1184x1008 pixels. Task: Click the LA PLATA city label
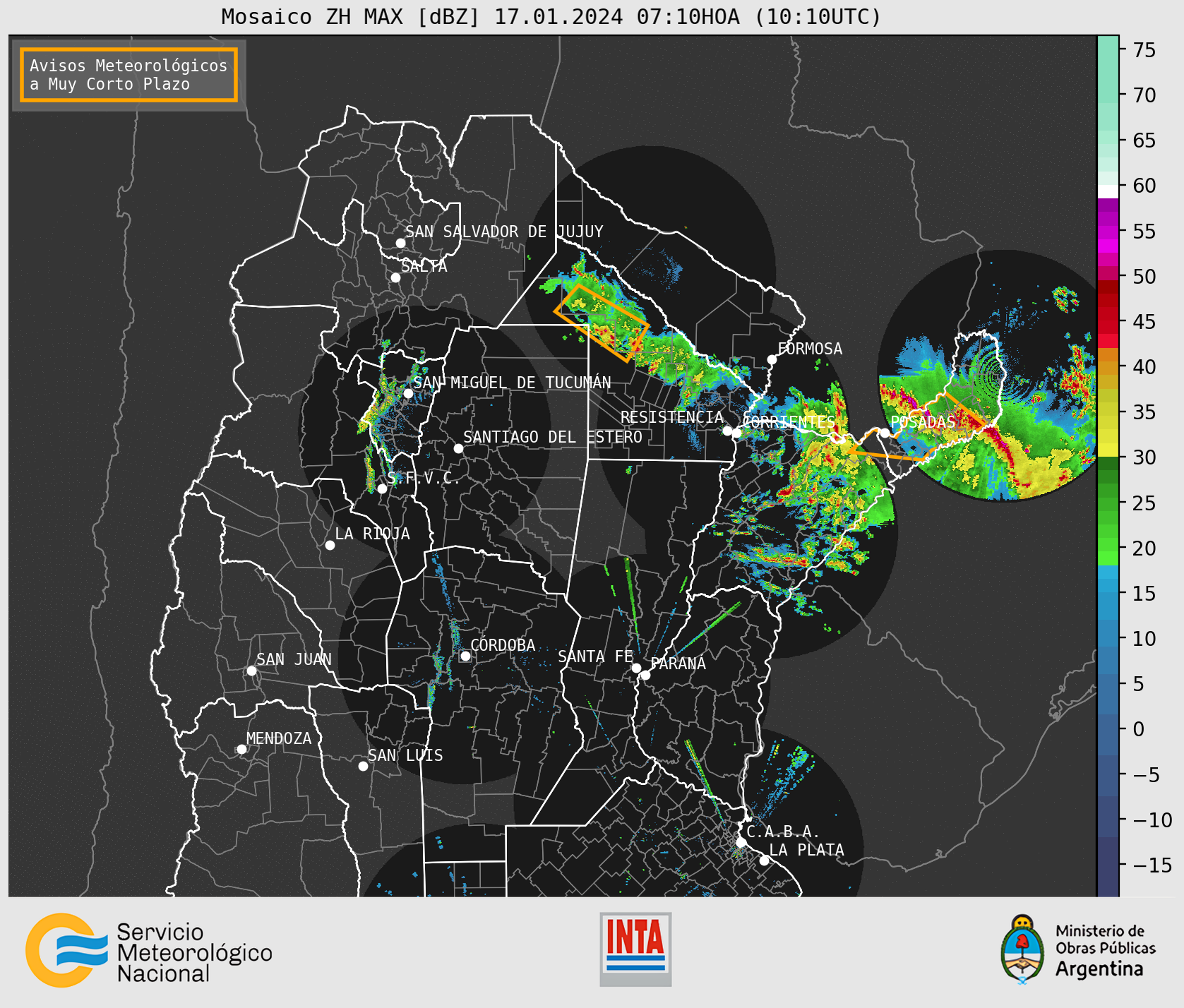pos(806,850)
